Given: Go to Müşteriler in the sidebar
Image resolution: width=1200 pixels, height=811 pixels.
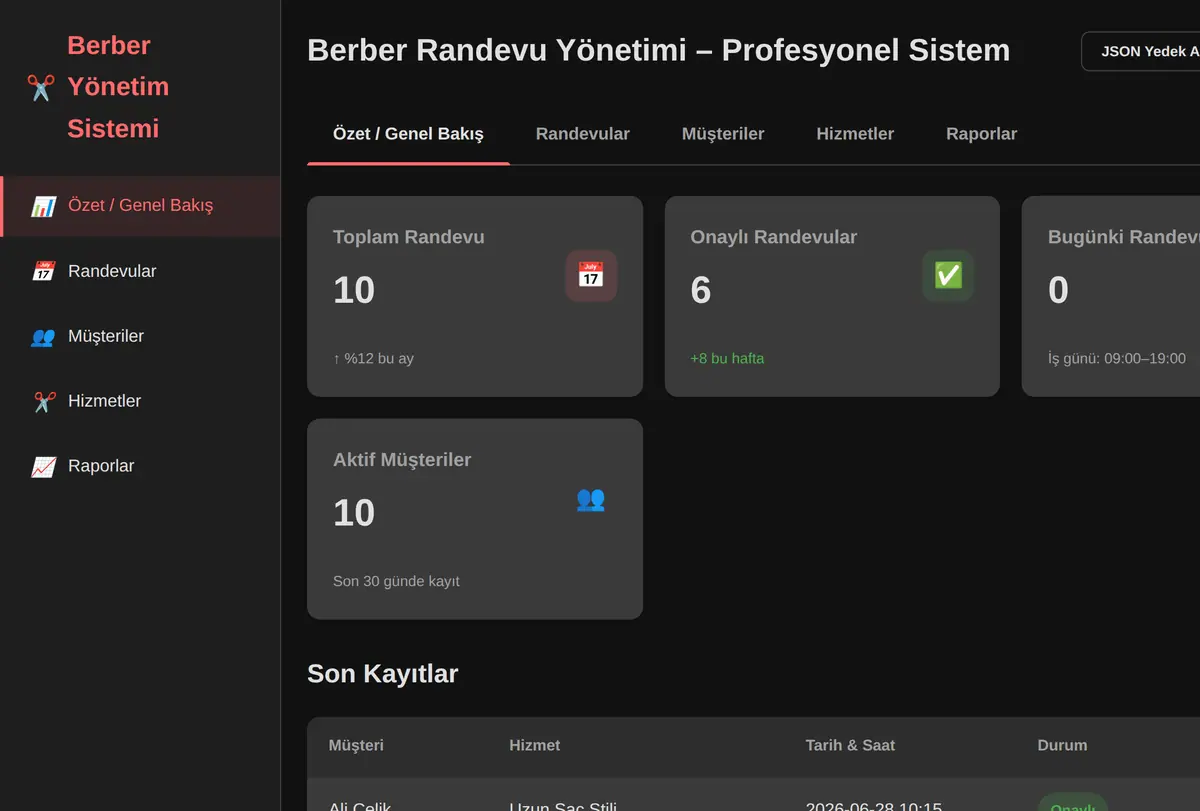Looking at the screenshot, I should pyautogui.click(x=141, y=336).
